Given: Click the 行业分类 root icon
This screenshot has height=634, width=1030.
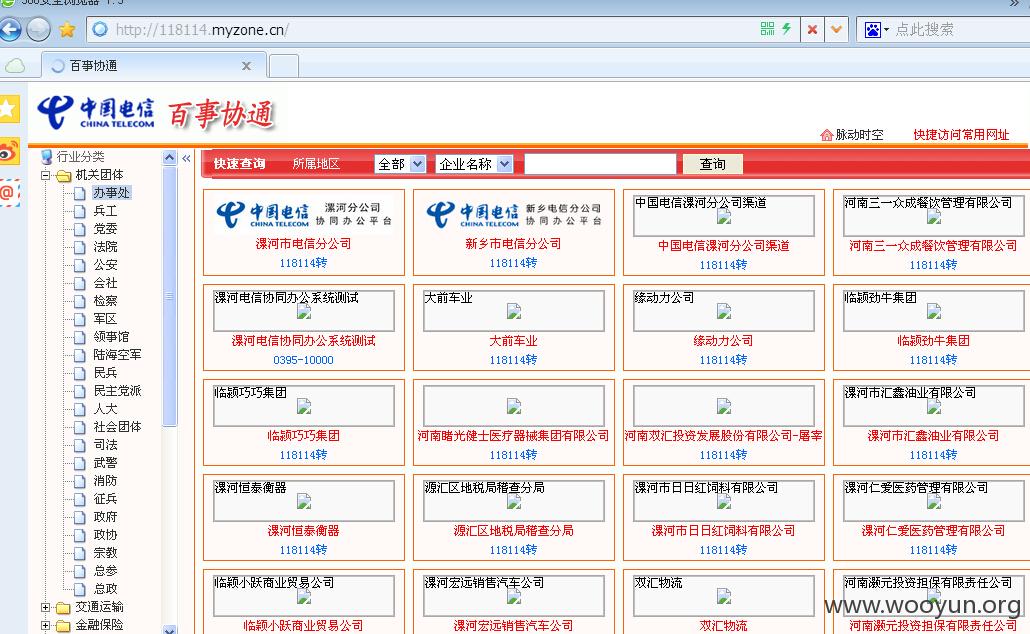Looking at the screenshot, I should click(x=46, y=157).
